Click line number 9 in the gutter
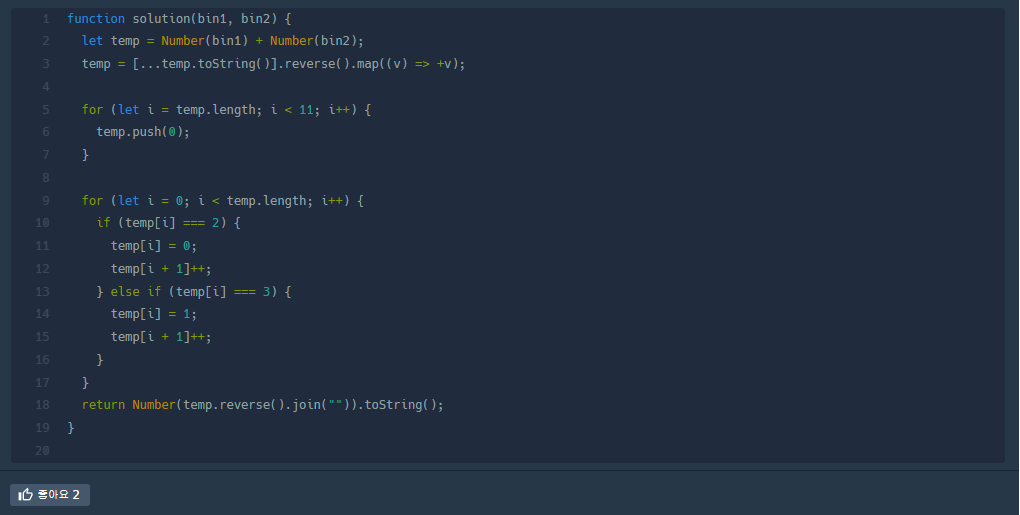Screen dimensions: 1020x515 (46, 201)
